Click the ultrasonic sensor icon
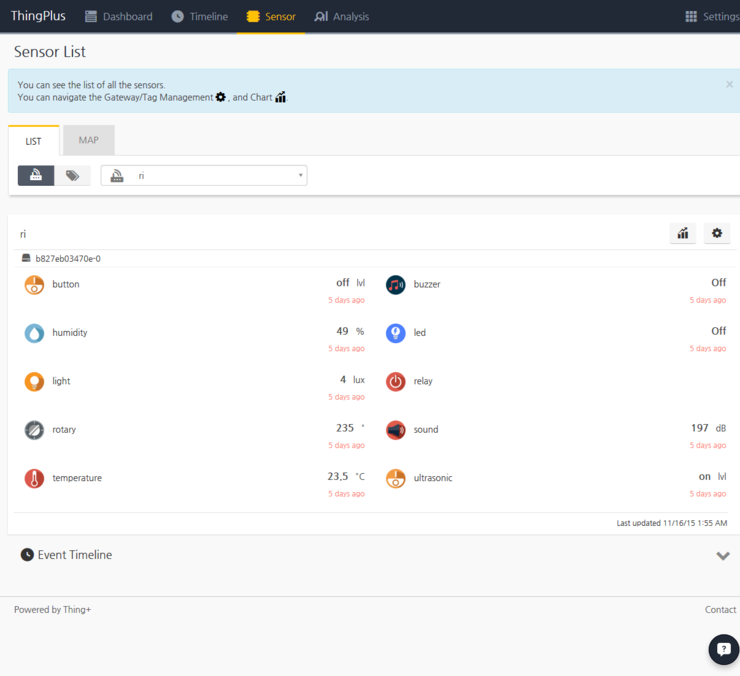Image resolution: width=740 pixels, height=676 pixels. [x=395, y=478]
